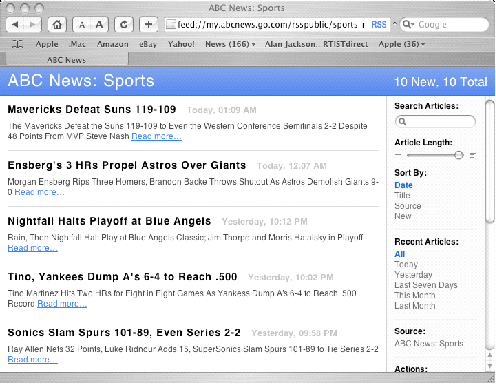Sort articles by Date
Viewport: 496px width, 384px height.
pyautogui.click(x=403, y=185)
